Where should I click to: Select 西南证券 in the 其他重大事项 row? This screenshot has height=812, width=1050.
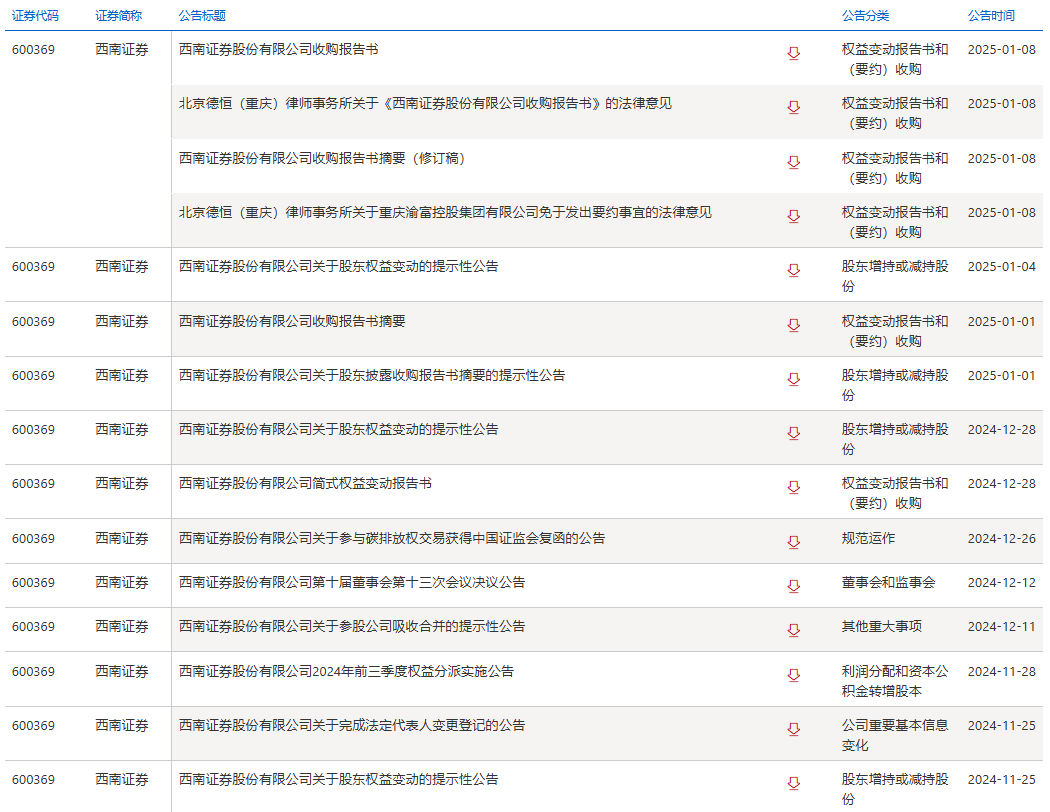tap(122, 627)
